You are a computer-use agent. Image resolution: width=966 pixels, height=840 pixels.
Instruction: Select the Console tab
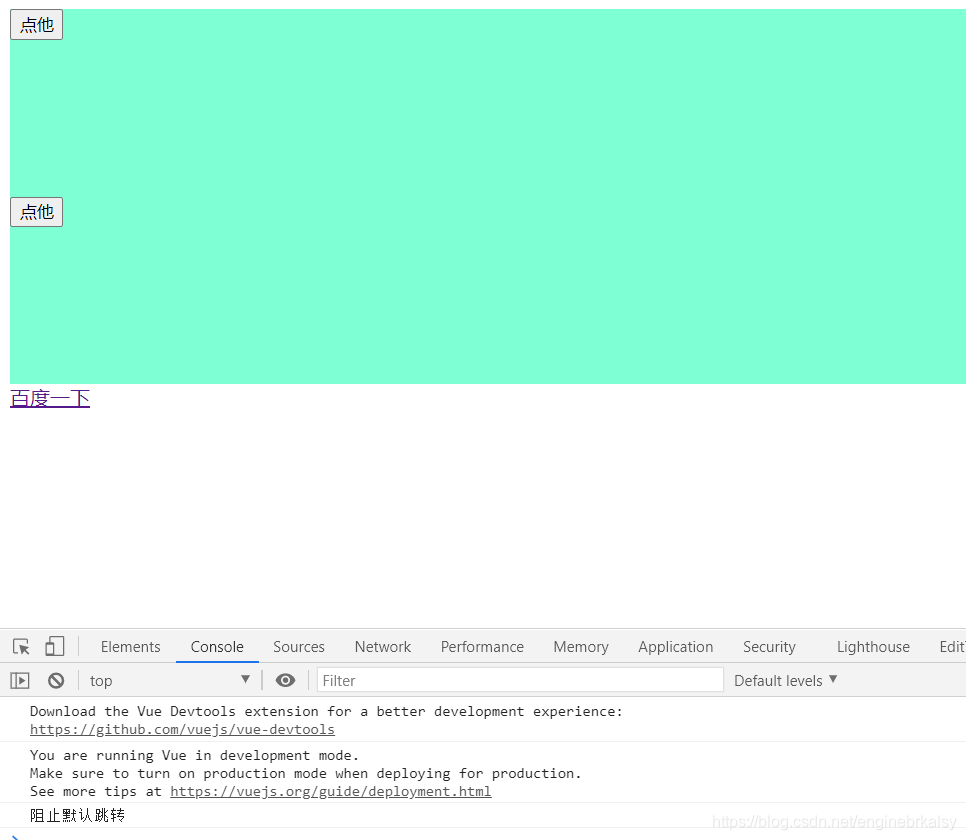(217, 646)
